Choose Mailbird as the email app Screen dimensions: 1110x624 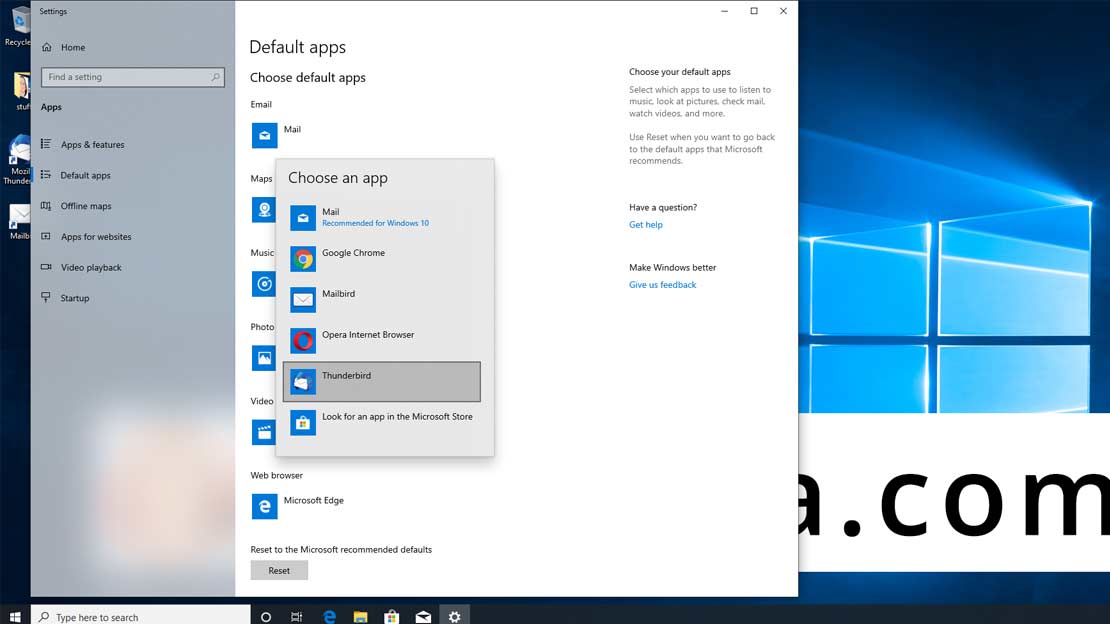pos(382,300)
